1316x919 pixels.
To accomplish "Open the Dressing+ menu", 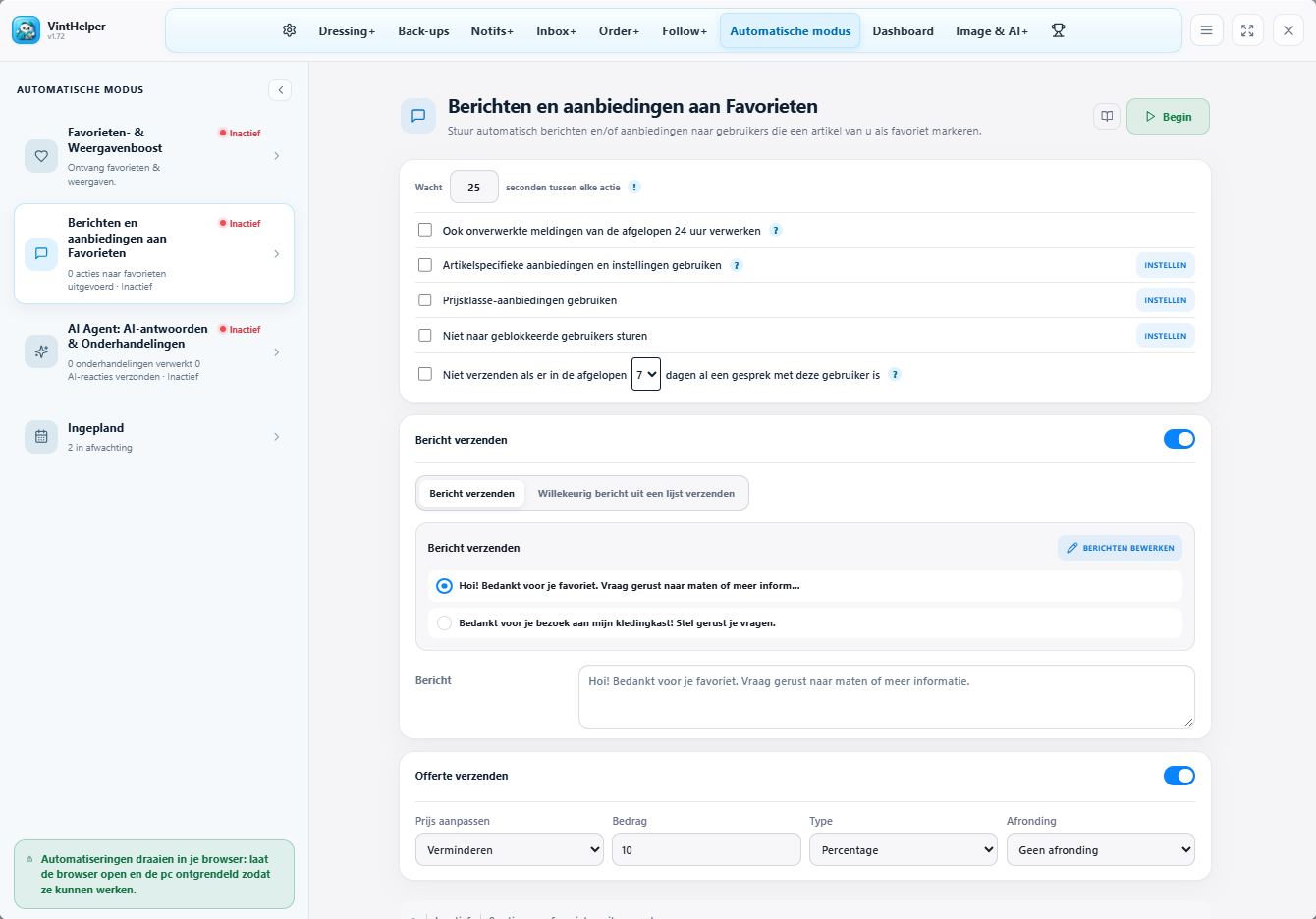I will (x=347, y=31).
